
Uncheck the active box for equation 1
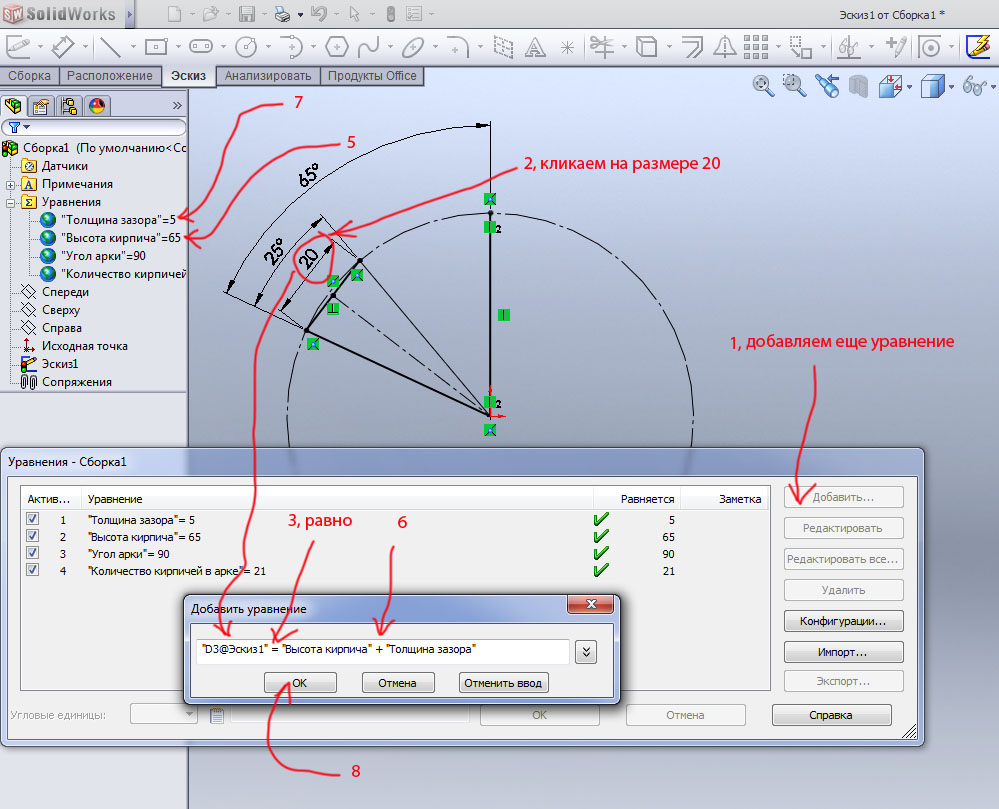click(33, 520)
